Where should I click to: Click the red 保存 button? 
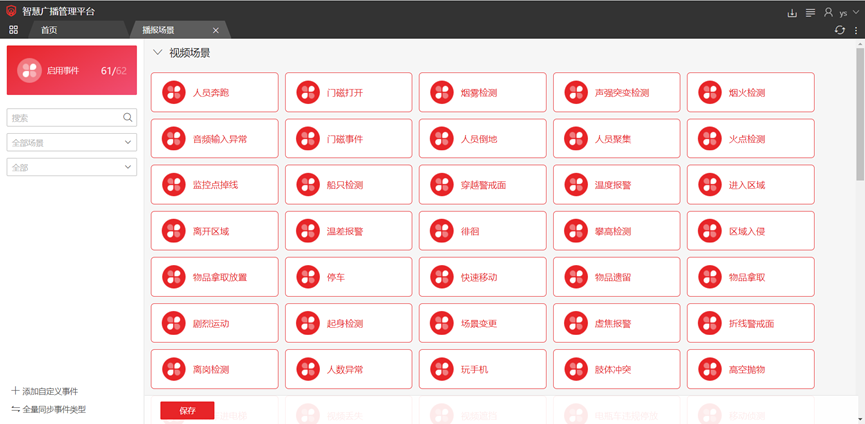click(187, 410)
